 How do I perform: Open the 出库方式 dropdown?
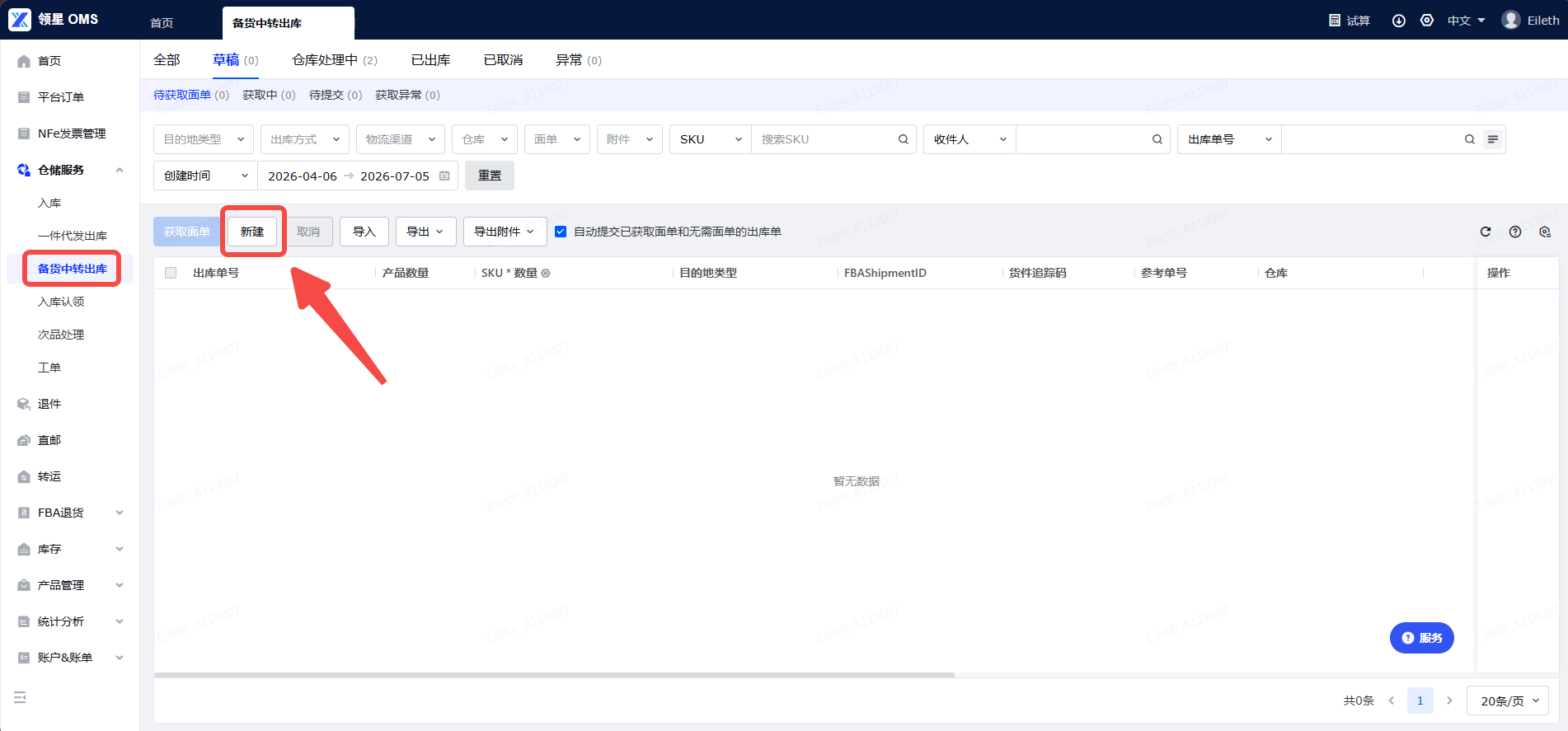pyautogui.click(x=305, y=139)
